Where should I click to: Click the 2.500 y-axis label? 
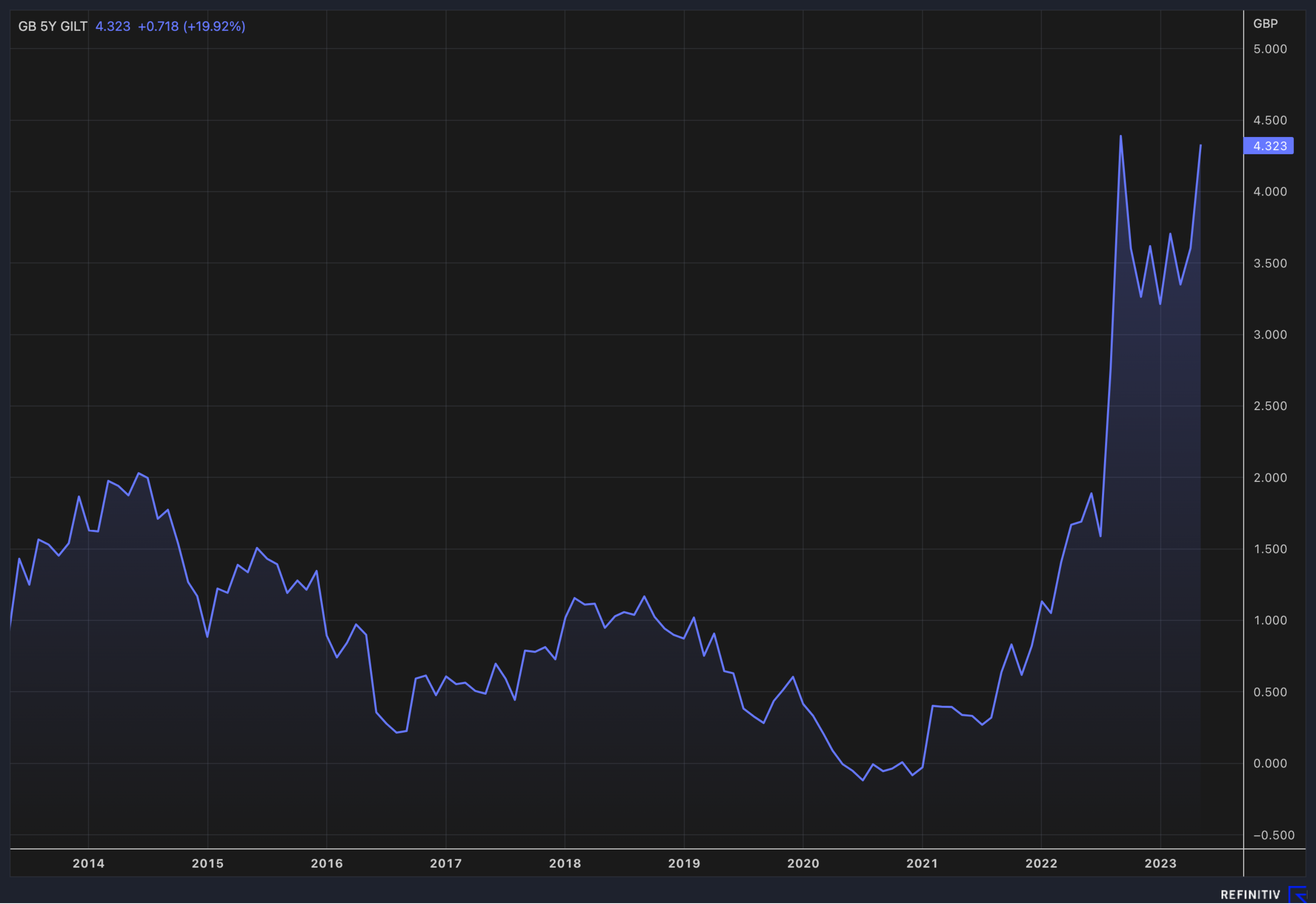click(1270, 406)
